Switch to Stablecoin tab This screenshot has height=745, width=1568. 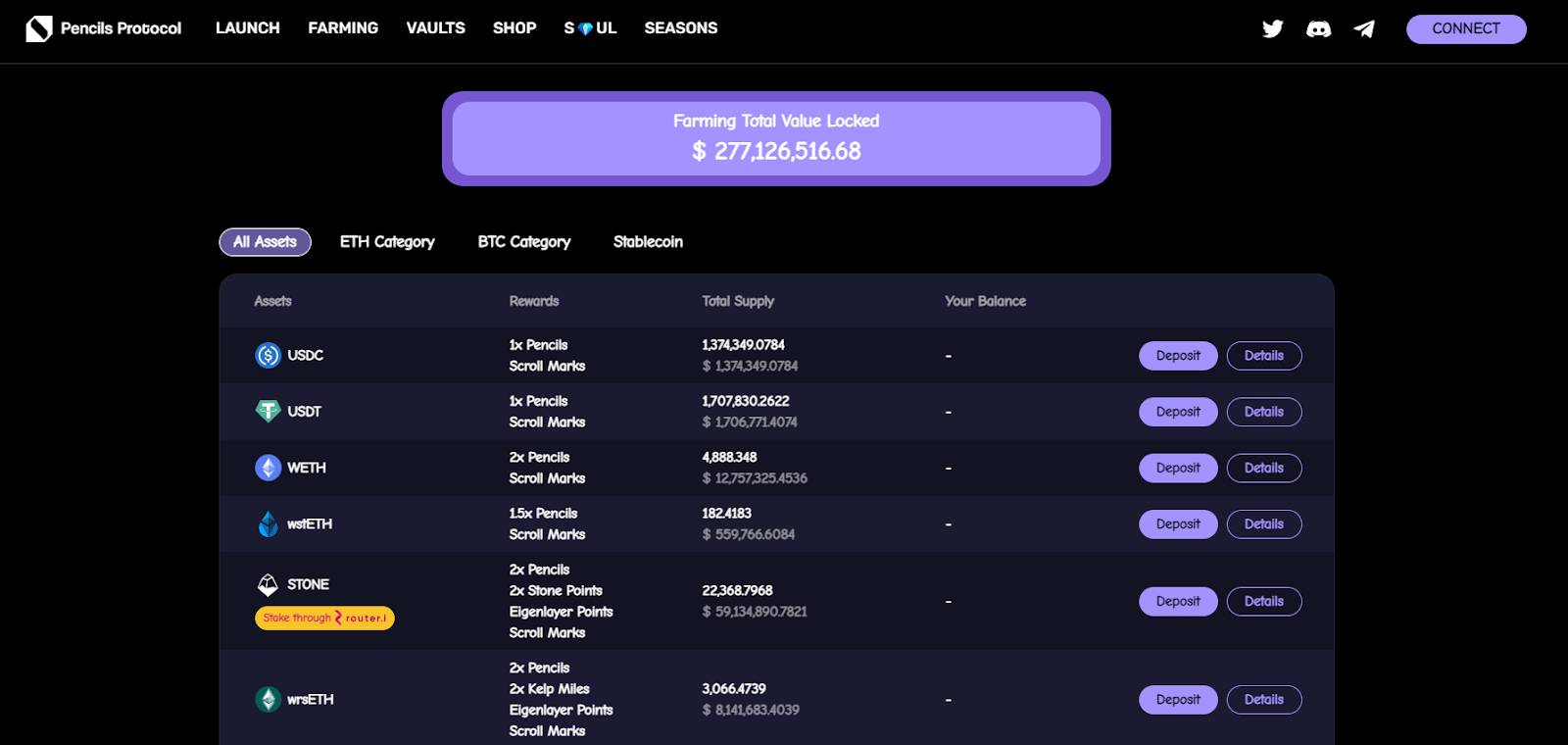point(648,242)
